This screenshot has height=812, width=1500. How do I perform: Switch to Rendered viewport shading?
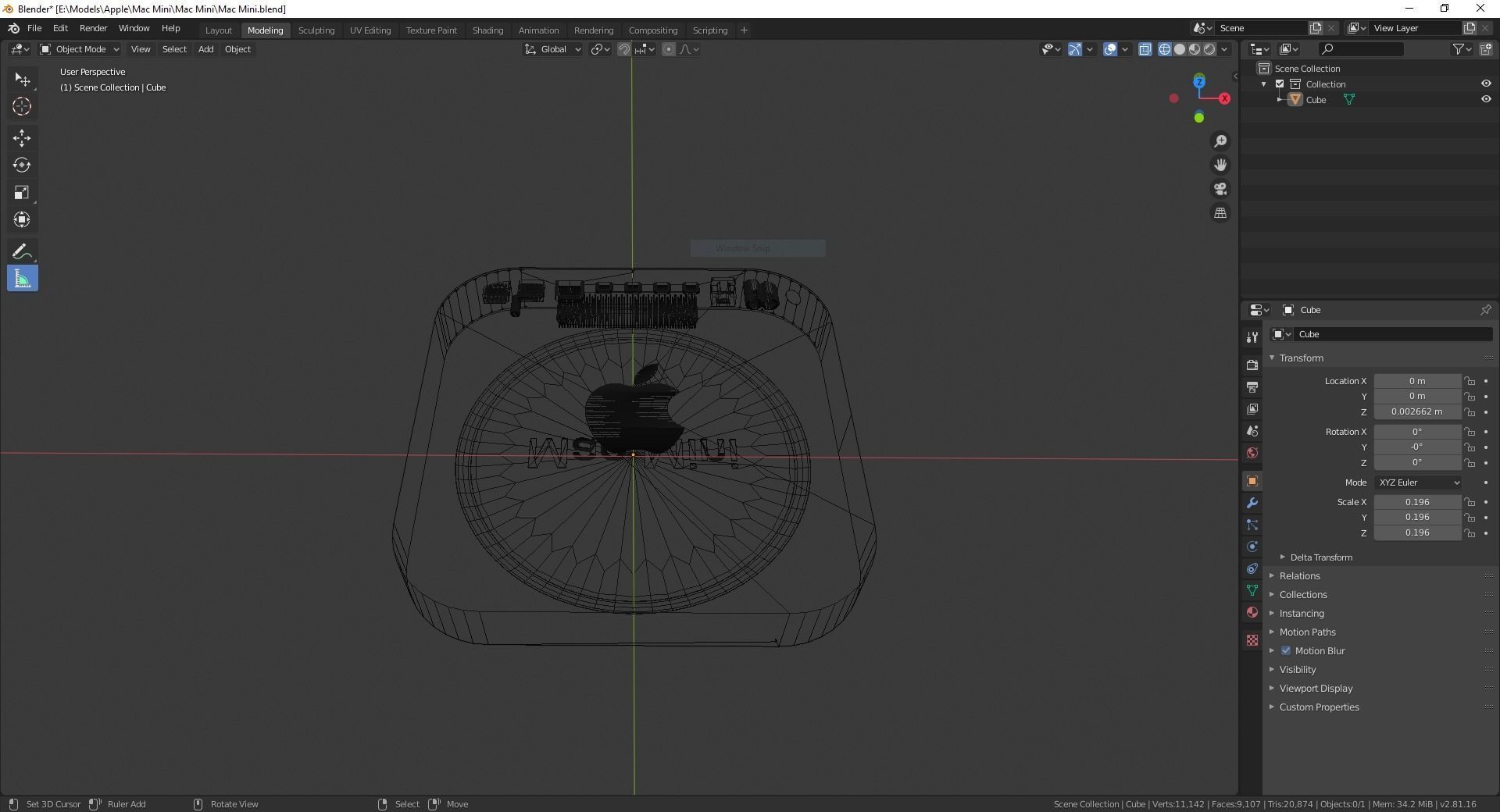point(1209,49)
